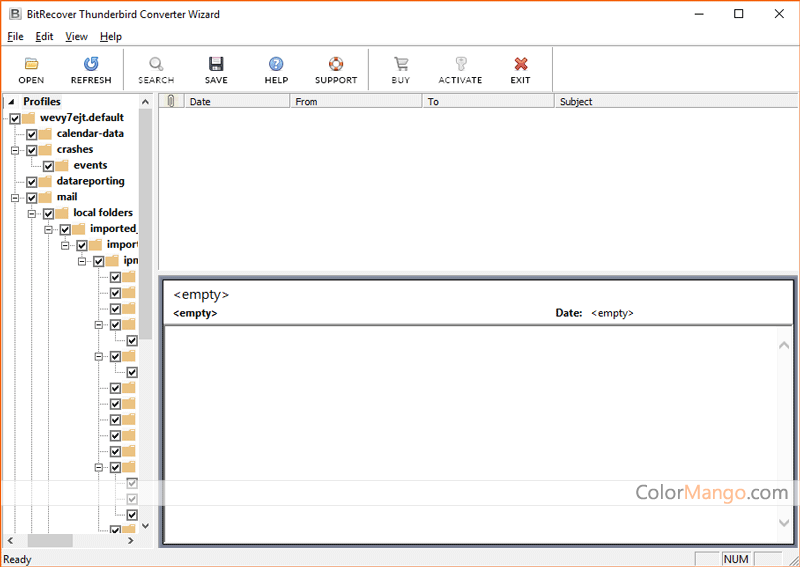Click the calendar-data folder icon
Image resolution: width=800 pixels, height=567 pixels.
[45, 134]
